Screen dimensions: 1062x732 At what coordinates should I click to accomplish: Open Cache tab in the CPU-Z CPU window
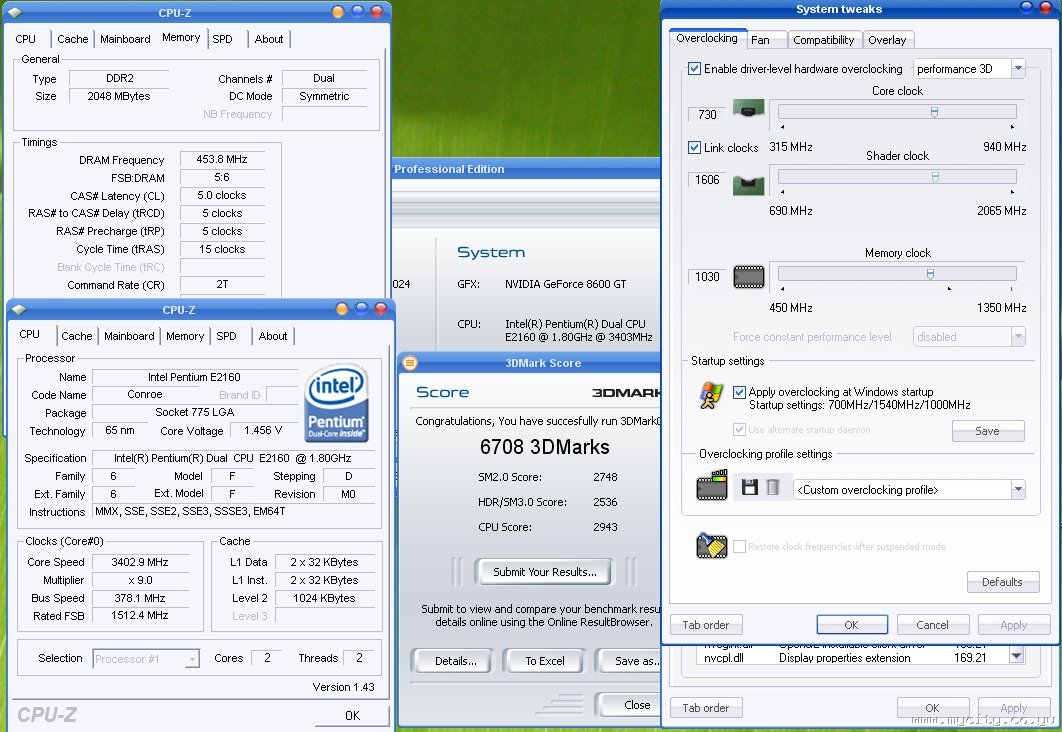(77, 336)
